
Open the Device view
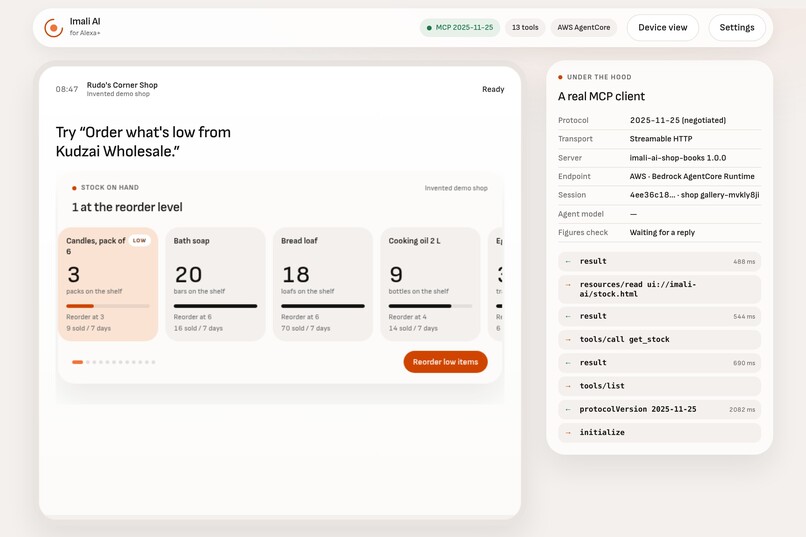pos(663,28)
